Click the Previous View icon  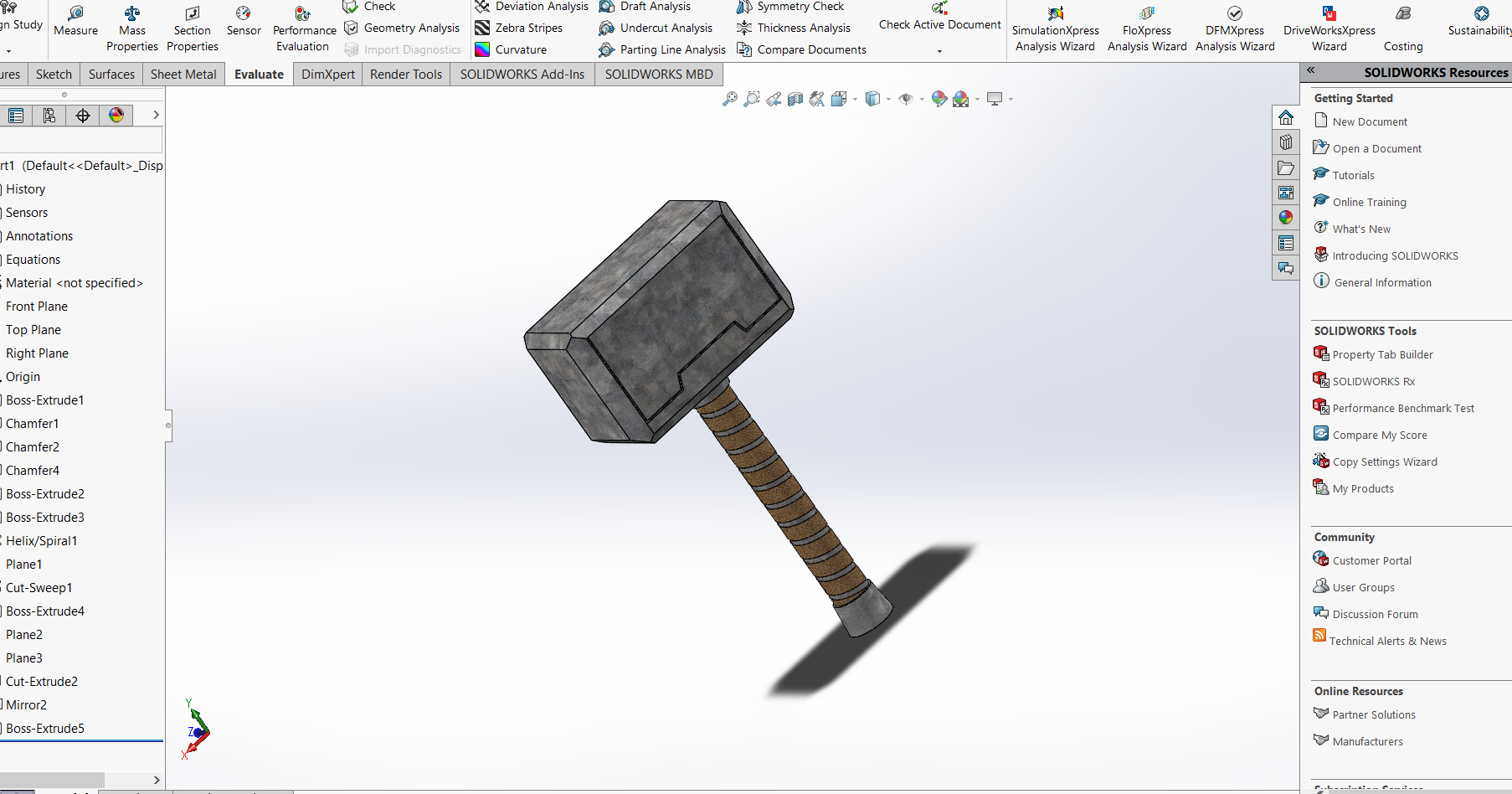(x=774, y=99)
